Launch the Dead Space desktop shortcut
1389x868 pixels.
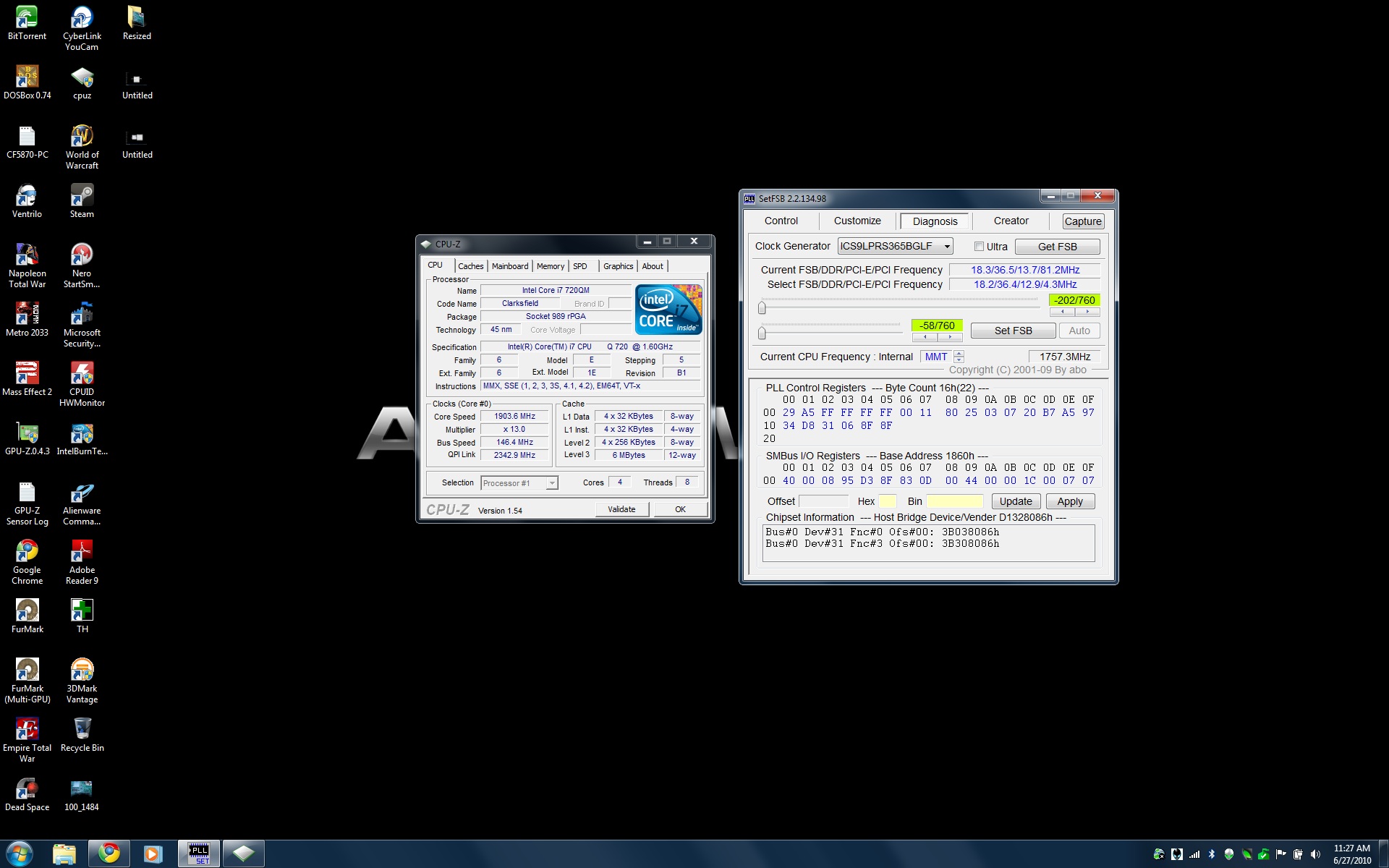tap(27, 794)
